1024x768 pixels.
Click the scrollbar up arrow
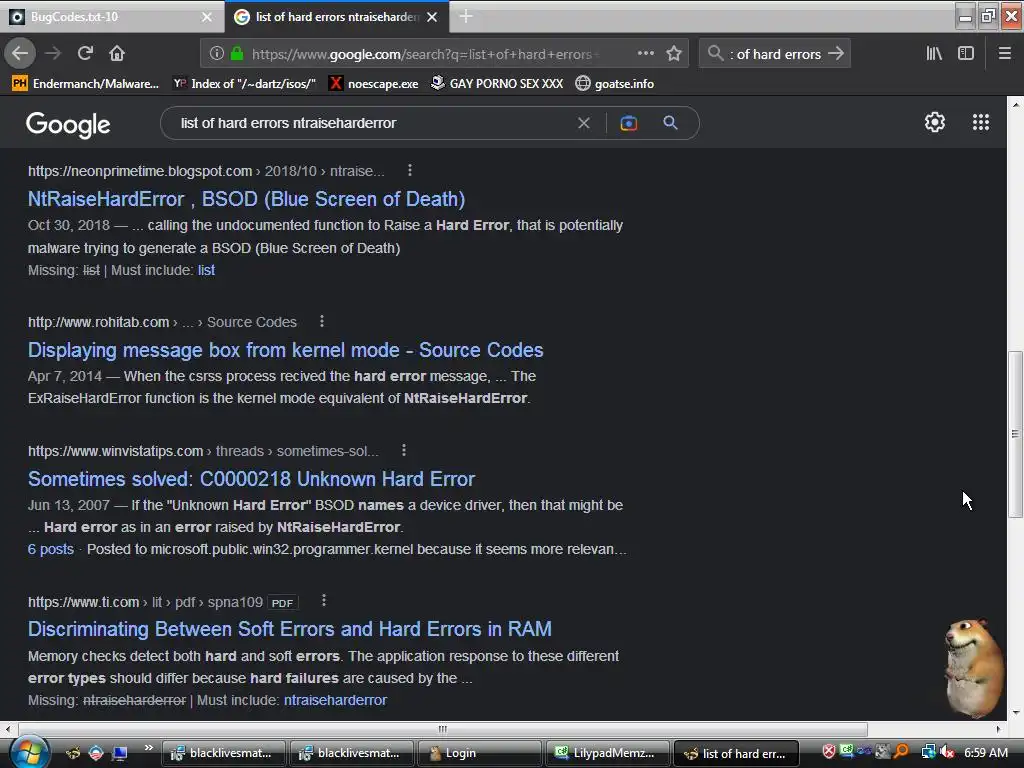(1015, 103)
